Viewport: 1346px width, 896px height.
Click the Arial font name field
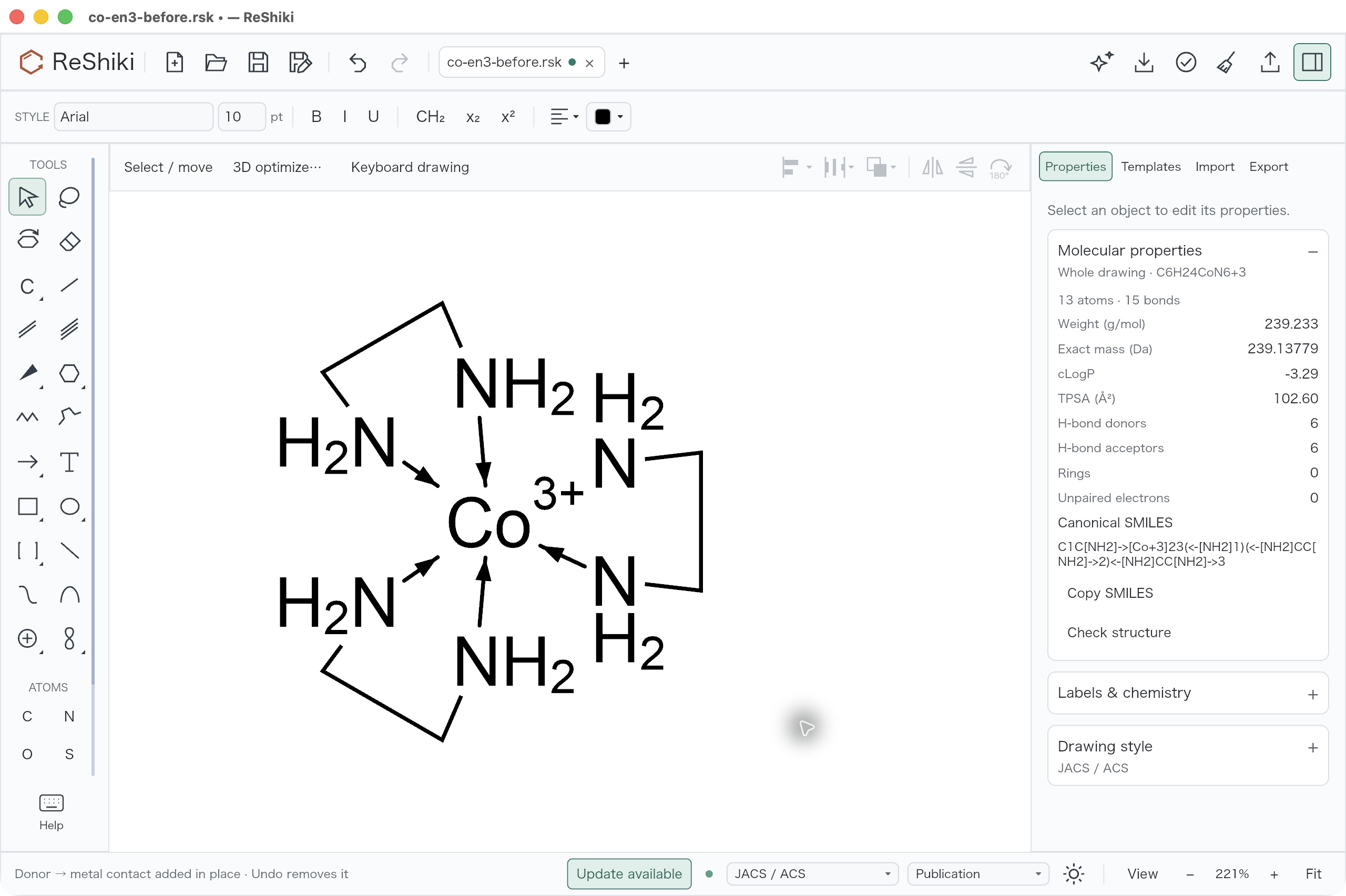tap(134, 117)
